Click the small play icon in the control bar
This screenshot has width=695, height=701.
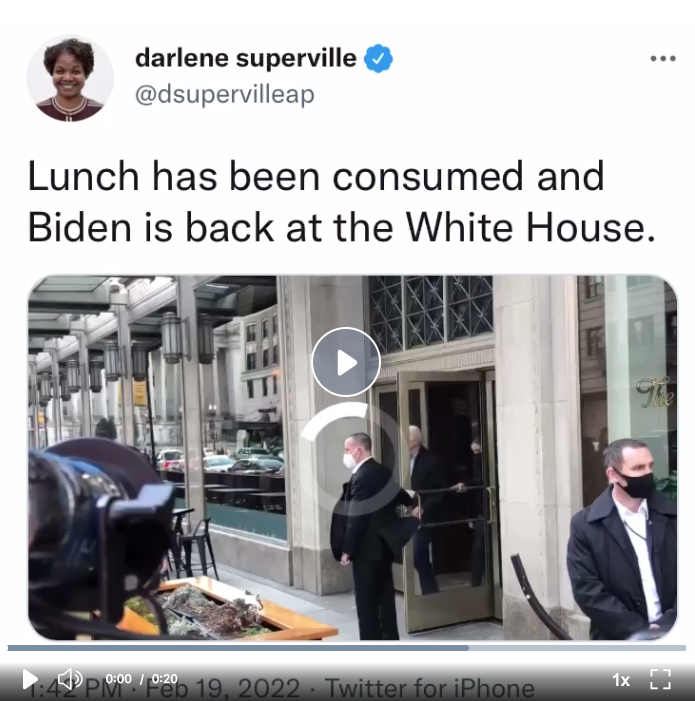click(x=30, y=679)
